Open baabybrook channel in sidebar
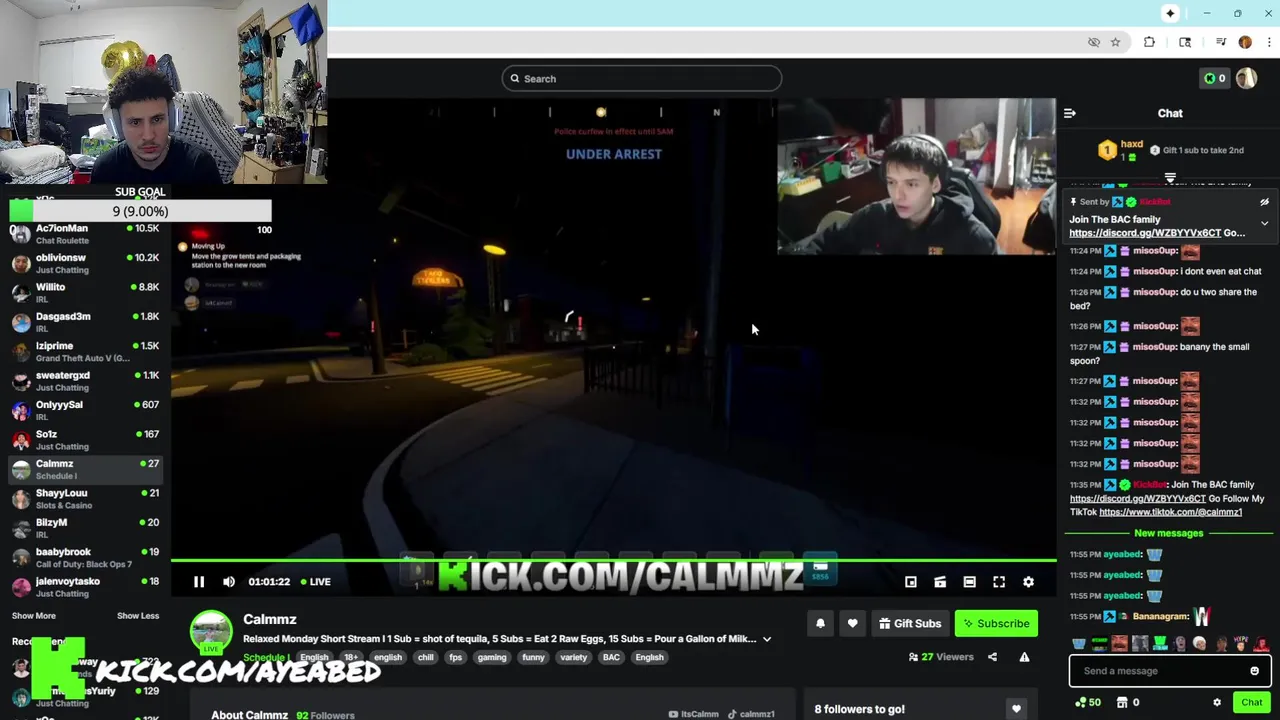 (84, 558)
